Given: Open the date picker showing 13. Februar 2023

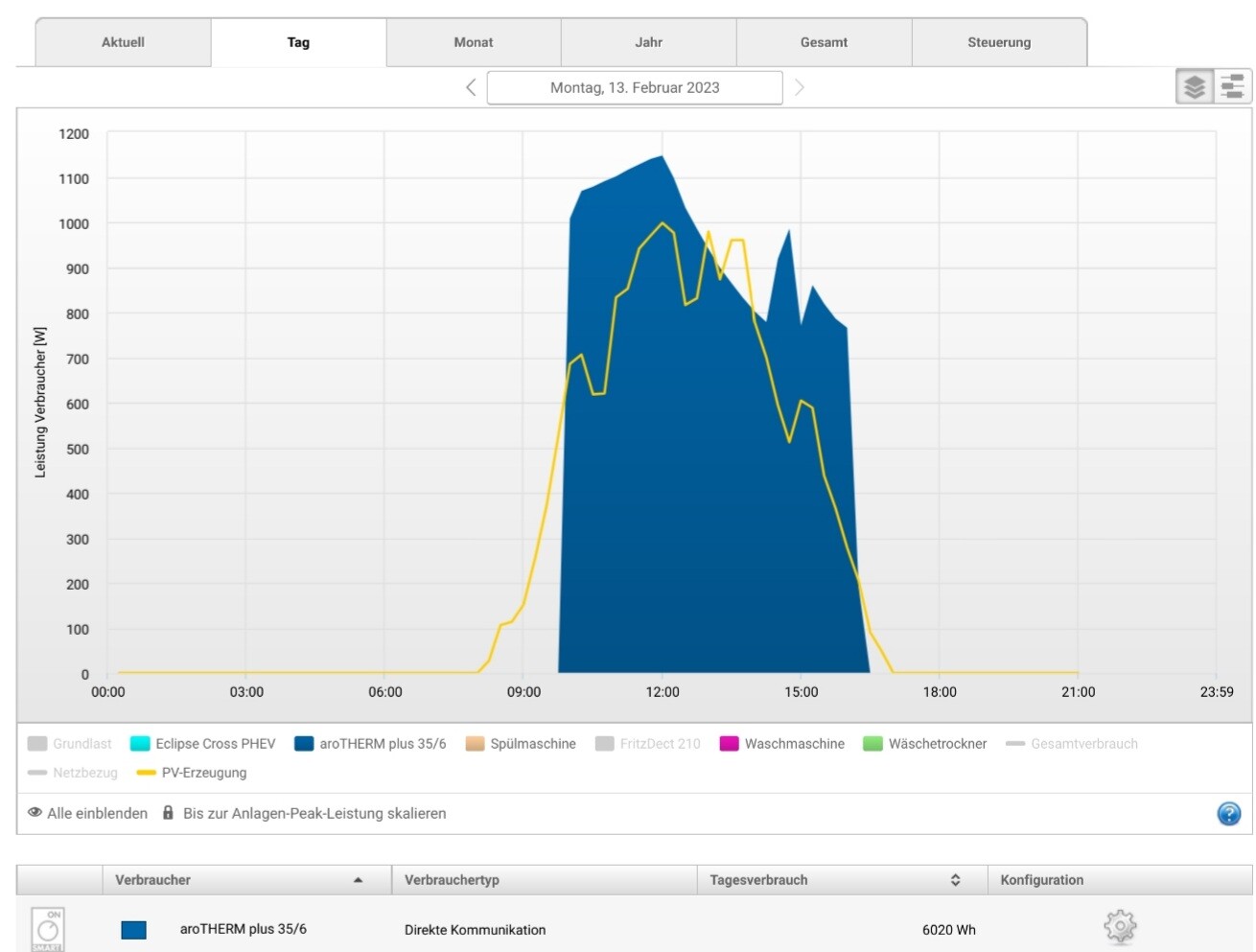Looking at the screenshot, I should point(635,87).
